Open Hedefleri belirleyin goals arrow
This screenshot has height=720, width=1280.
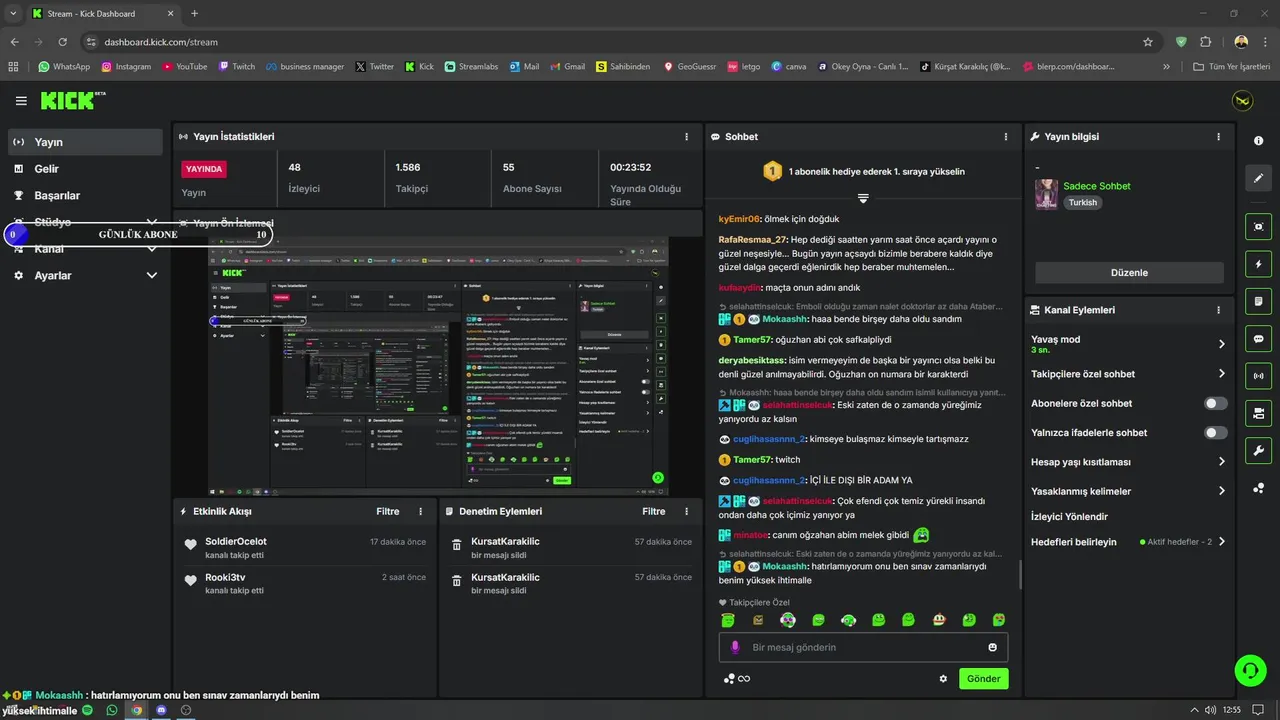[1221, 542]
